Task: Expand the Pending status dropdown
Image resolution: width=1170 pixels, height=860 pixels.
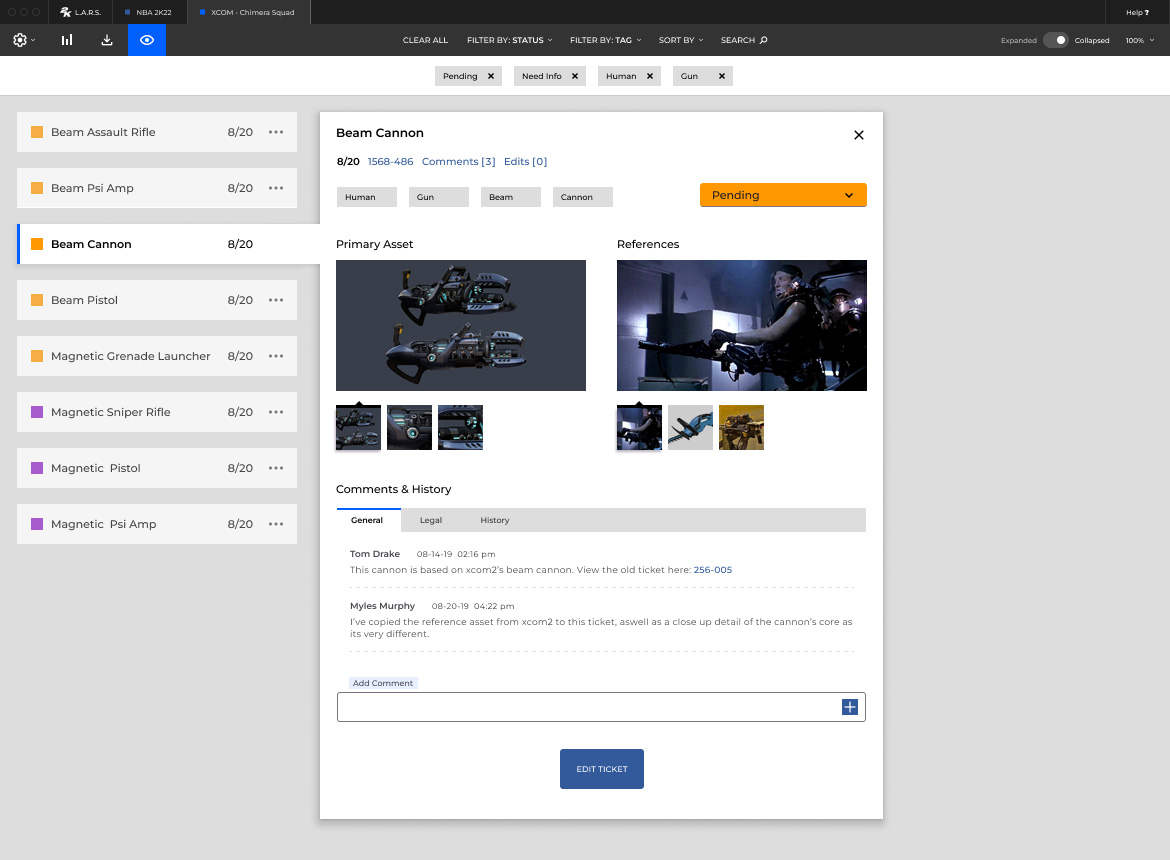Action: click(x=783, y=195)
